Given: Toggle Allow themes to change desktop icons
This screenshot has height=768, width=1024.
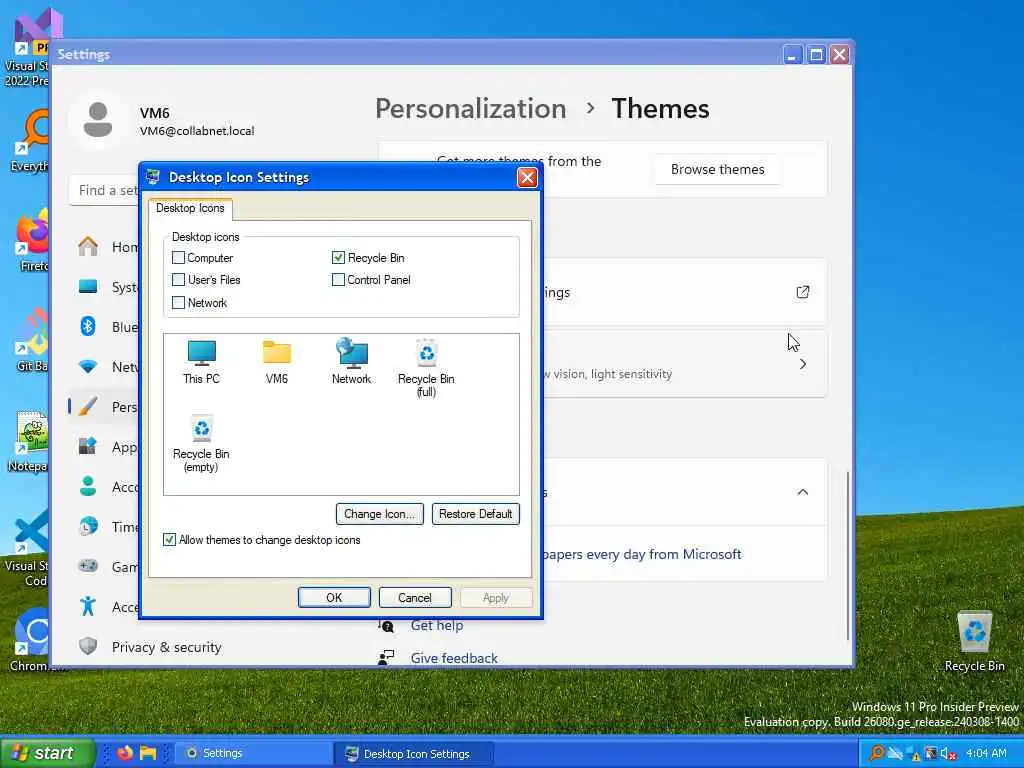Looking at the screenshot, I should pyautogui.click(x=169, y=539).
